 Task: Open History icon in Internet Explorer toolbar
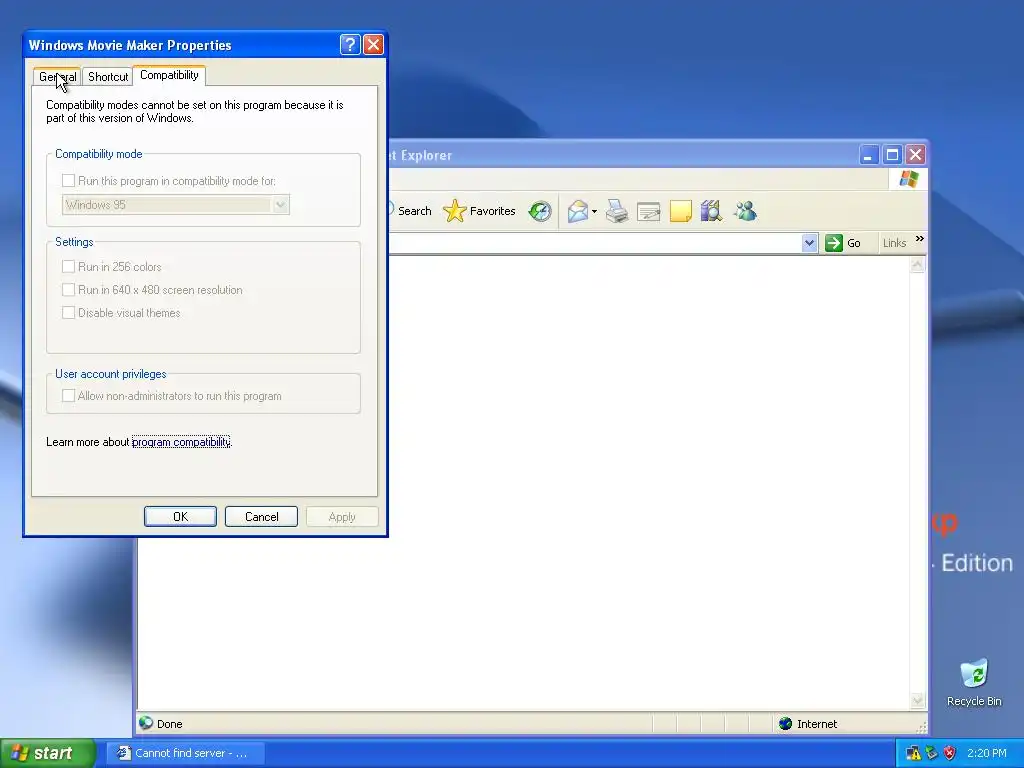point(540,211)
